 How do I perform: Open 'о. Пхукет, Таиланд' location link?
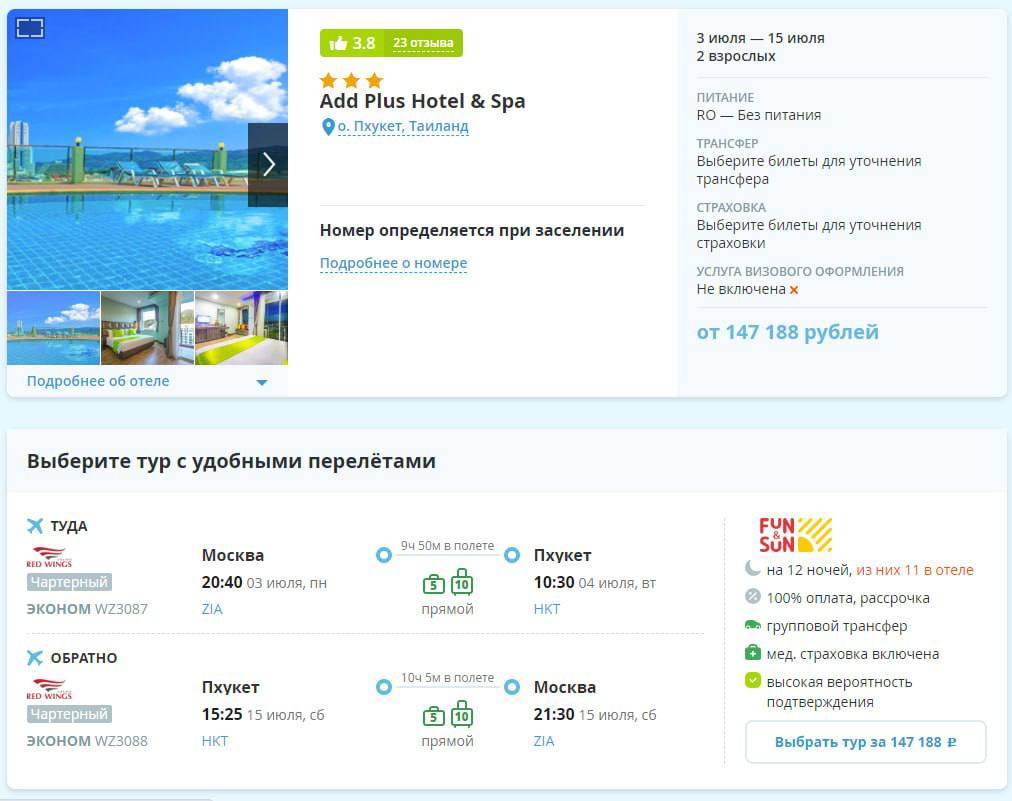[x=403, y=126]
